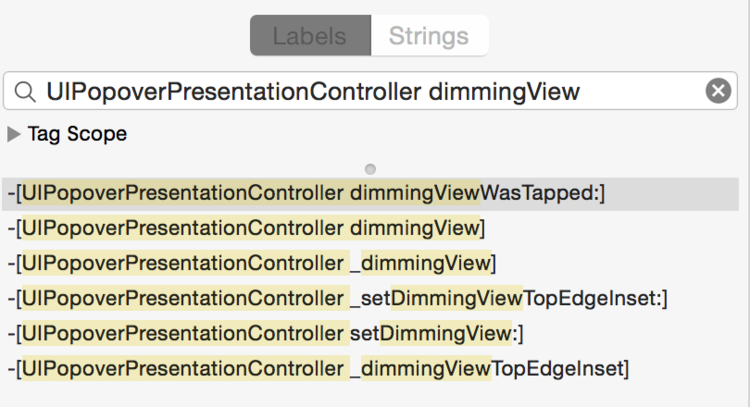
Task: Choose the _setDimmingViewTopEdgeInset: entry
Action: (x=370, y=298)
